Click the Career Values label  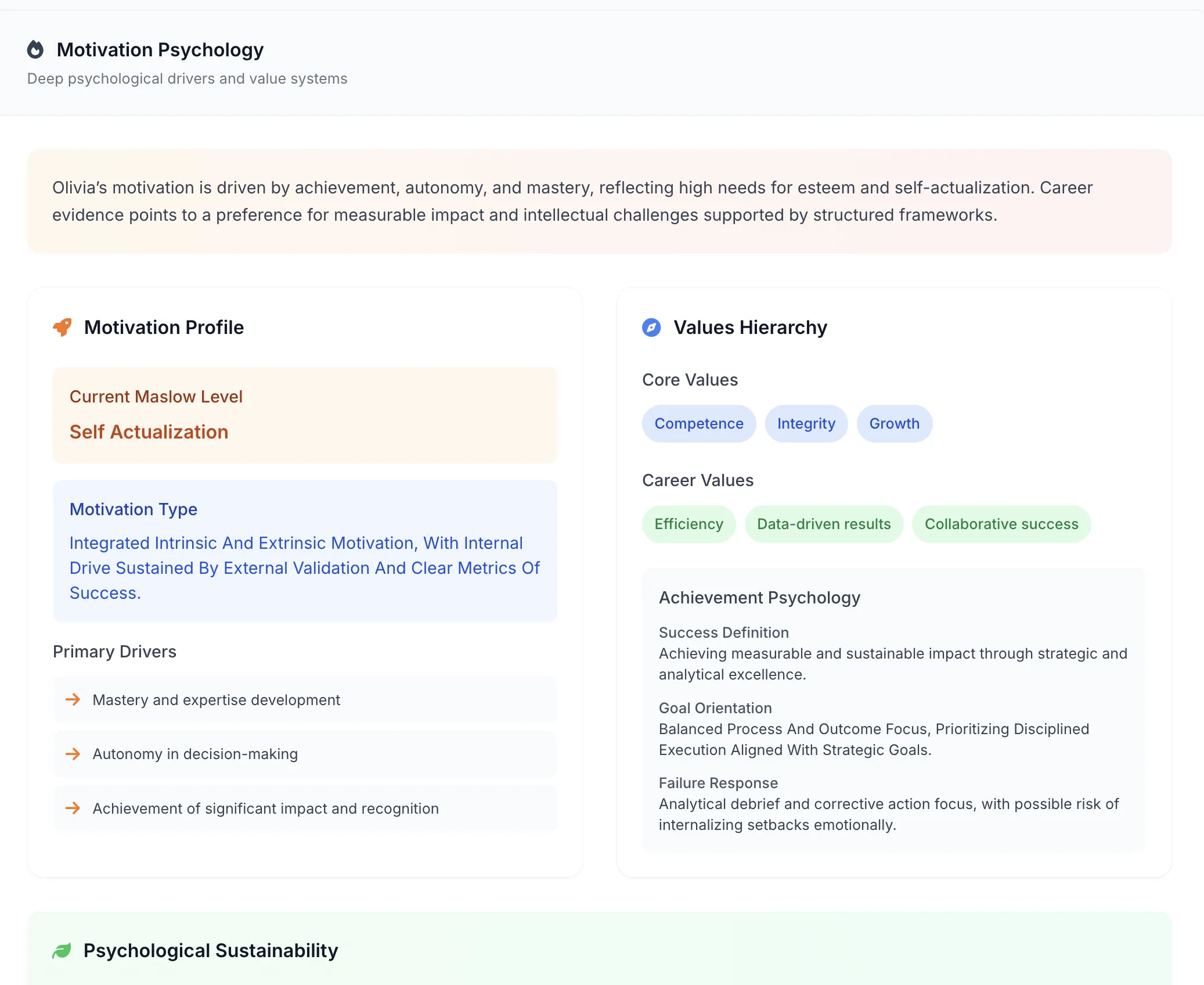tap(698, 480)
